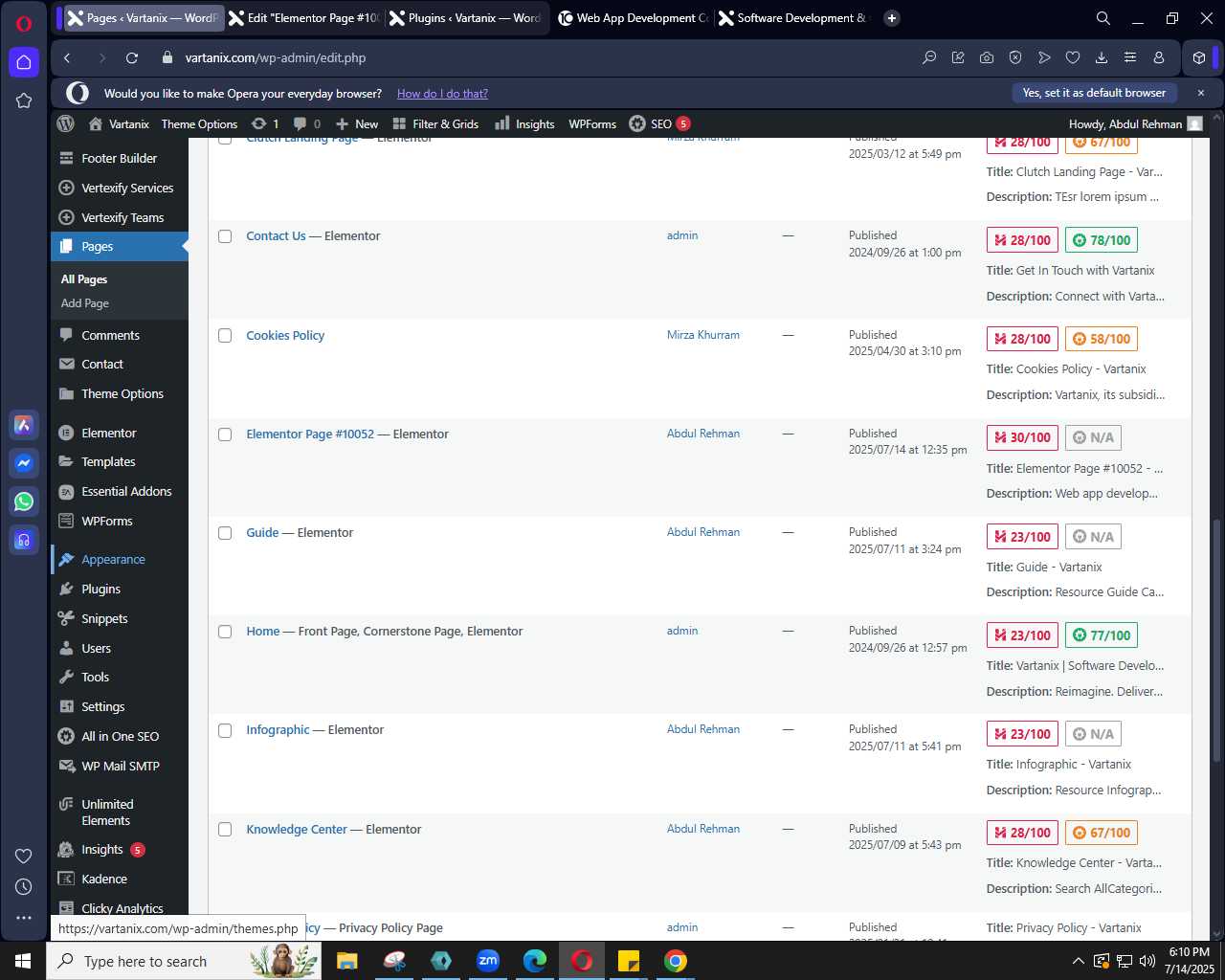This screenshot has height=980, width=1225.
Task: Click Yes, set it as default browser
Action: coord(1094,93)
